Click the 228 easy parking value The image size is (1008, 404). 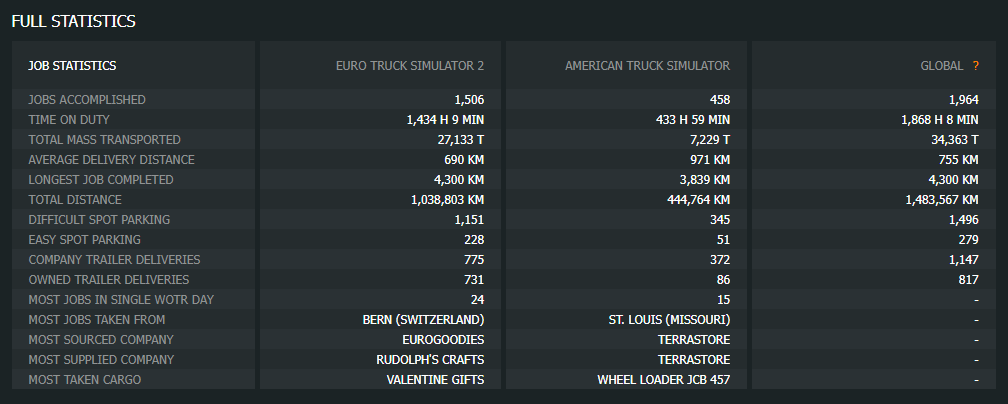pos(474,239)
